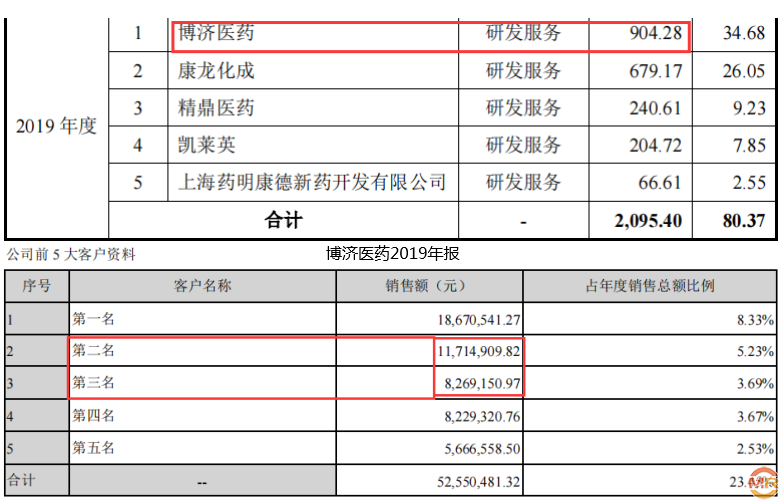
Task: Click the ratio 3.69%
Action: tap(756, 384)
